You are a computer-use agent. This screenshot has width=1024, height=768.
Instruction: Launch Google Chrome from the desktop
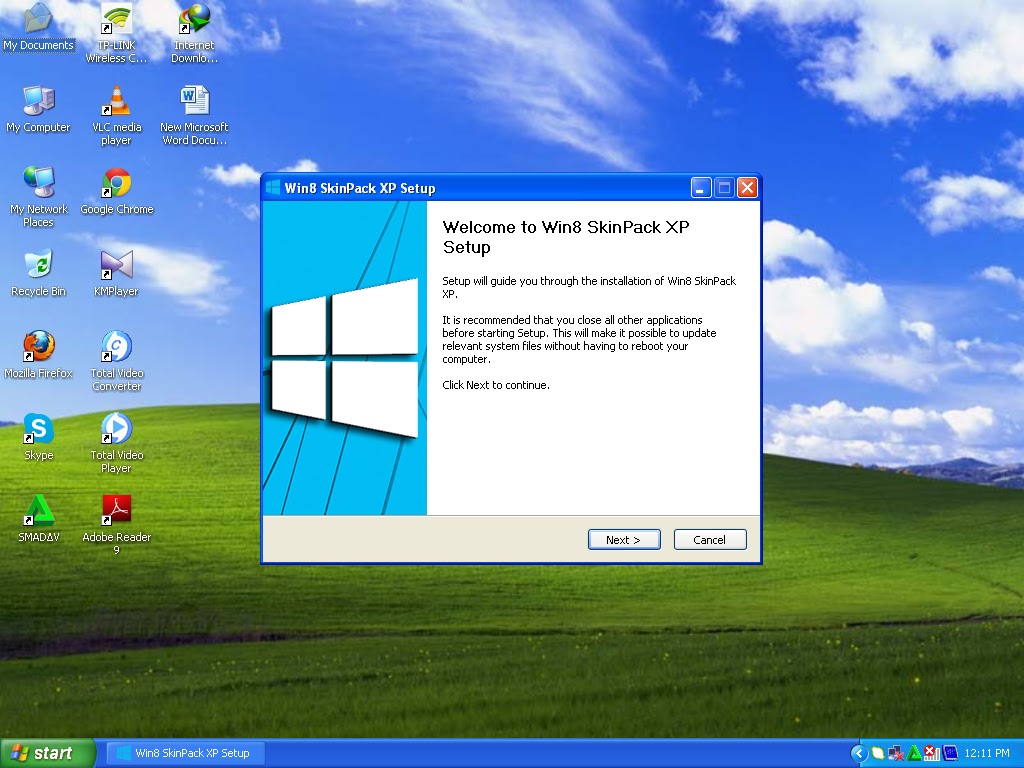116,184
